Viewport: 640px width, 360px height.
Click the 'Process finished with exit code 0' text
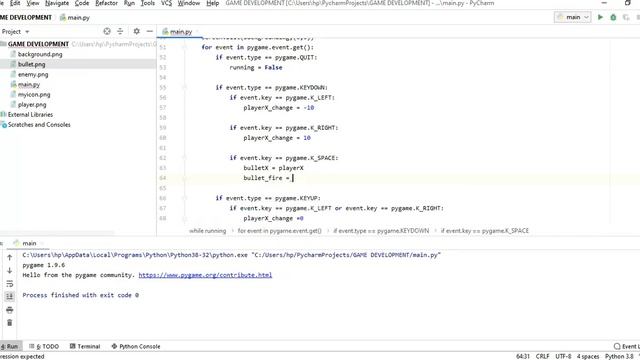(x=80, y=295)
